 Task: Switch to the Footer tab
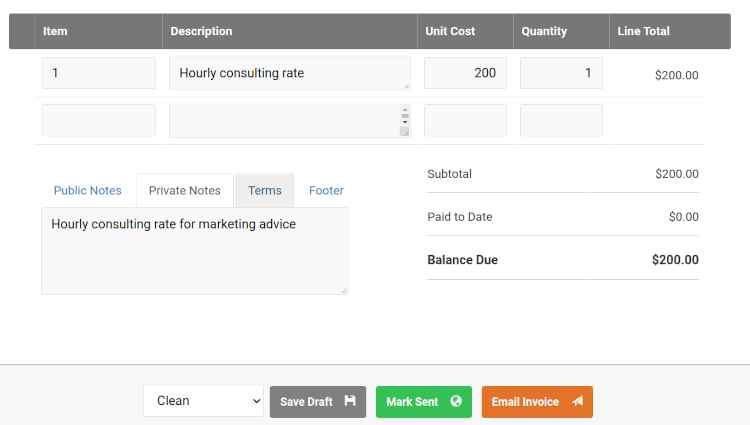[x=326, y=190]
